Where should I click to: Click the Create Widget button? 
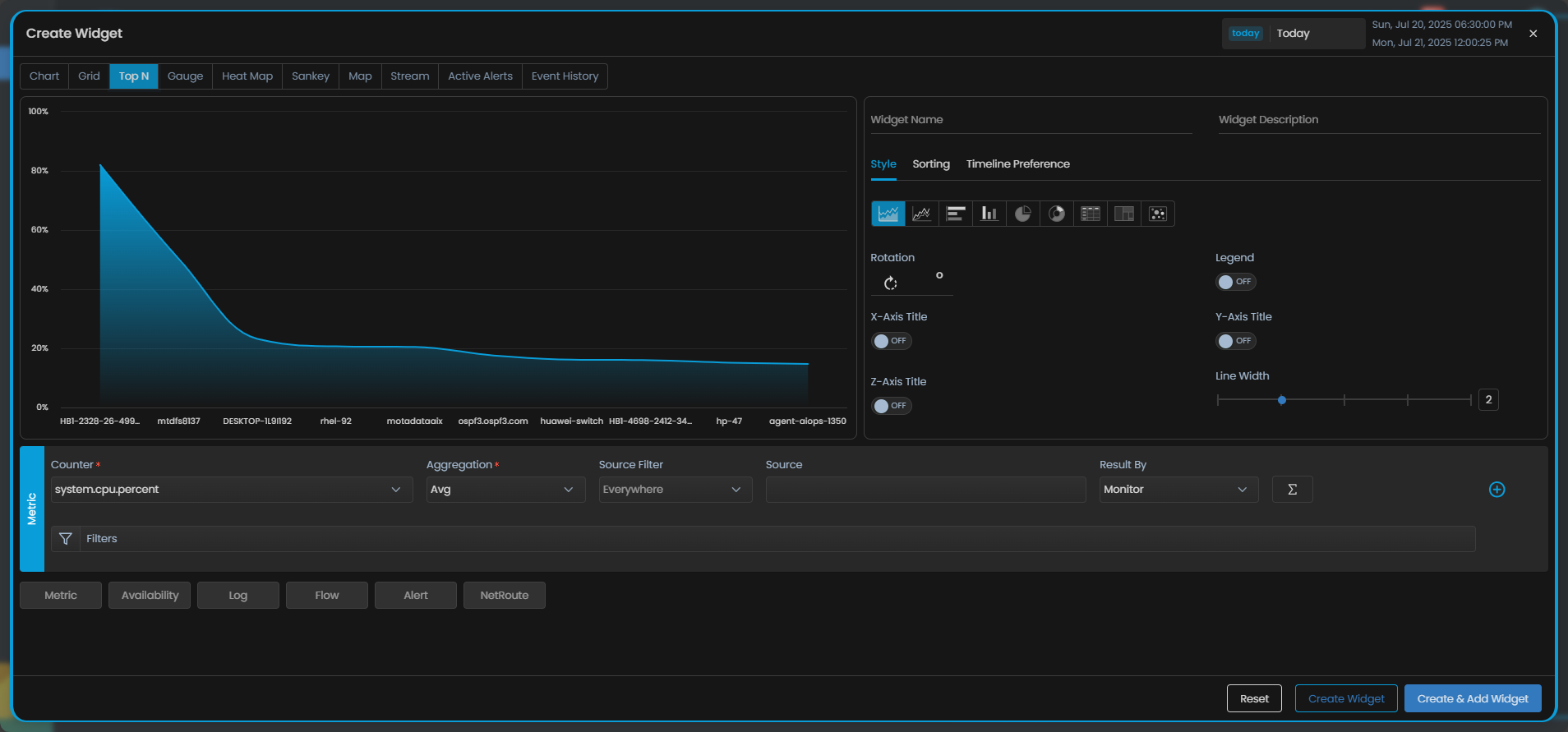[1346, 698]
